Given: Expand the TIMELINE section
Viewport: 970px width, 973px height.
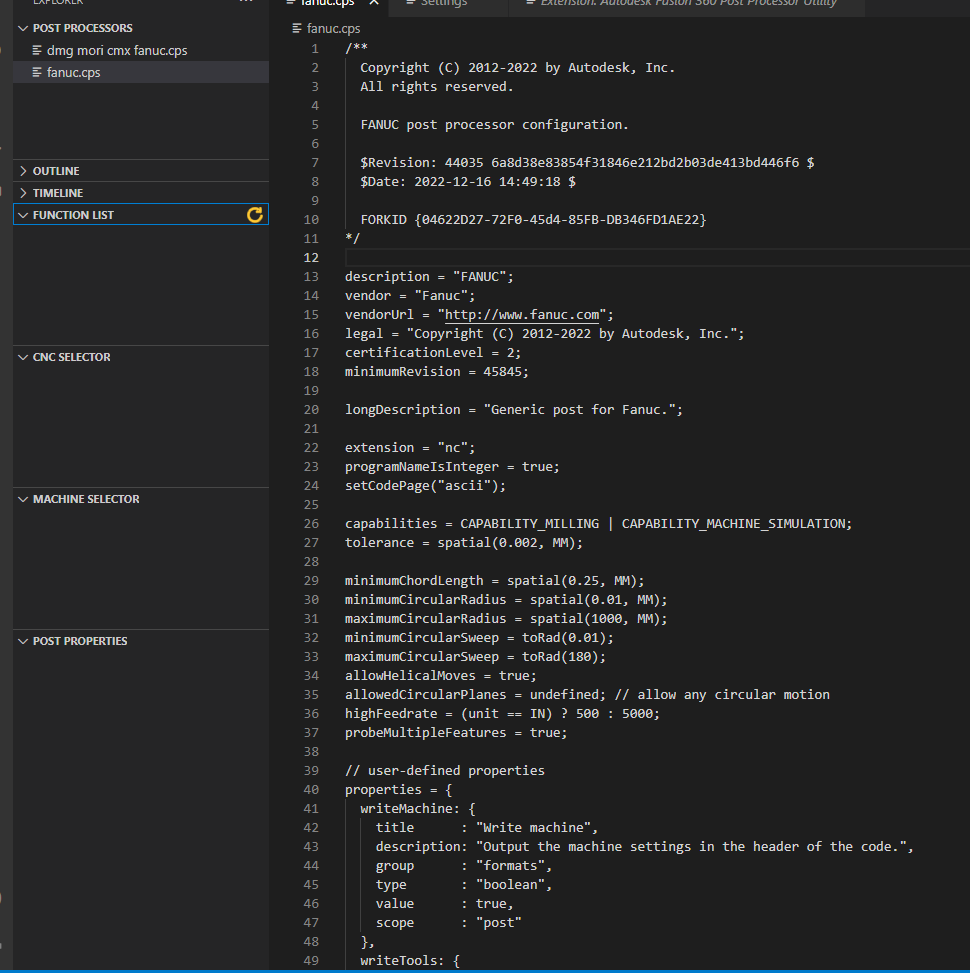Looking at the screenshot, I should tap(23, 193).
